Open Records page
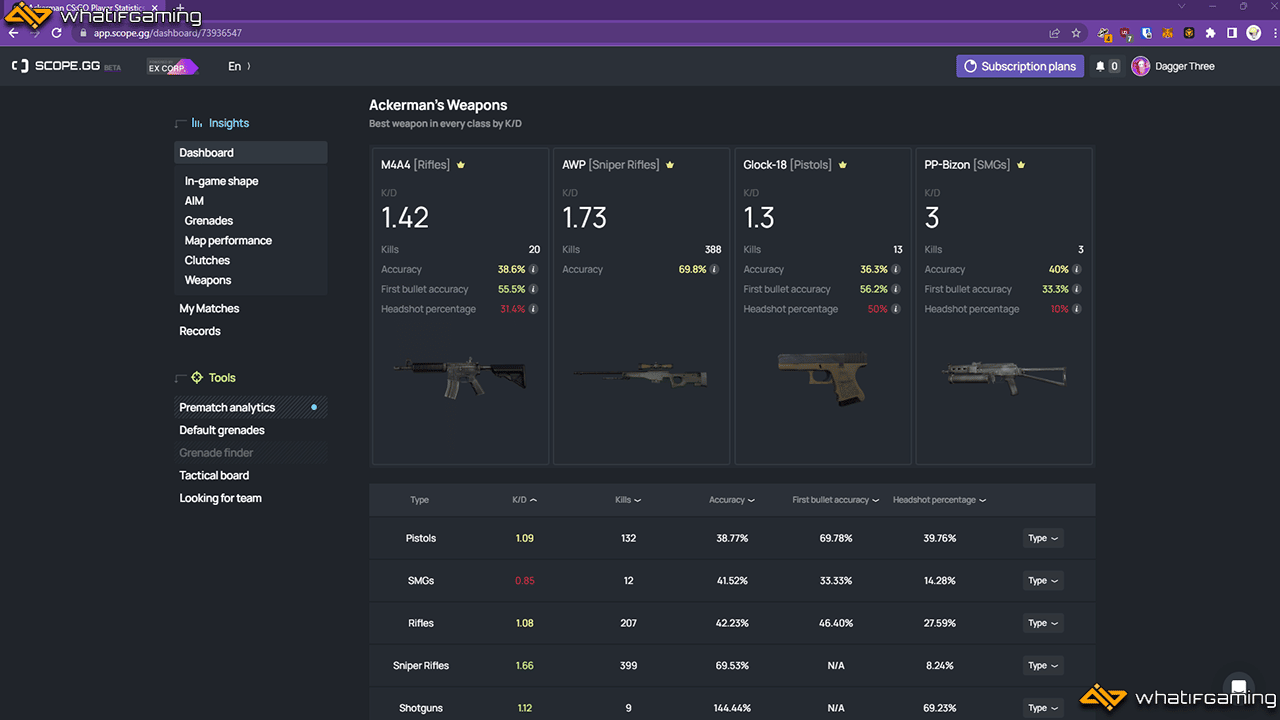This screenshot has height=720, width=1280. tap(200, 331)
